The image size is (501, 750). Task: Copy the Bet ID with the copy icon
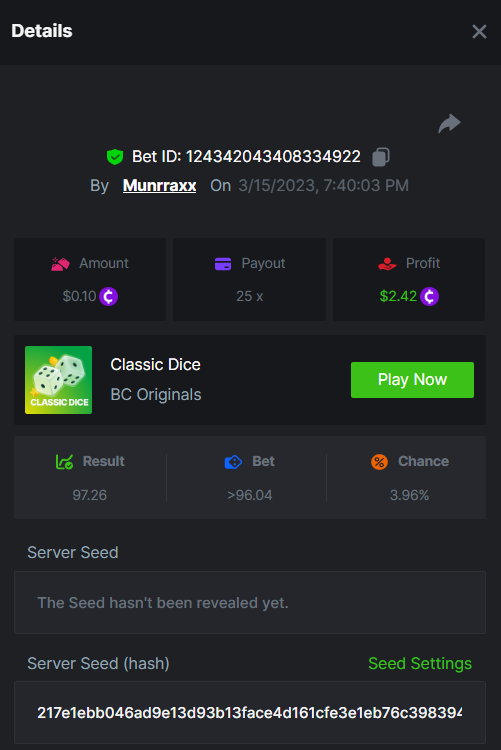381,157
